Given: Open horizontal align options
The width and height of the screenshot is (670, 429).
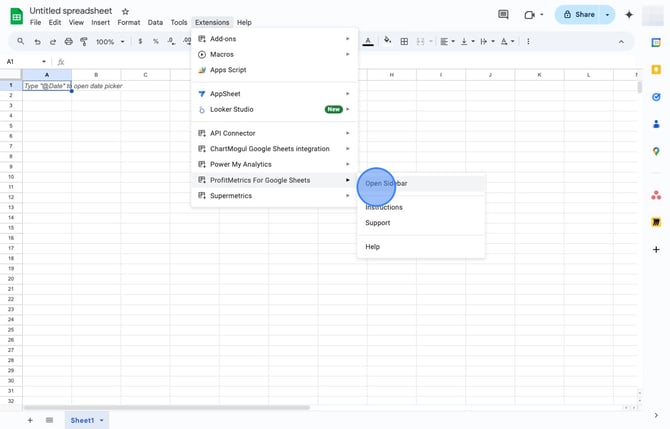Looking at the screenshot, I should click(x=447, y=41).
